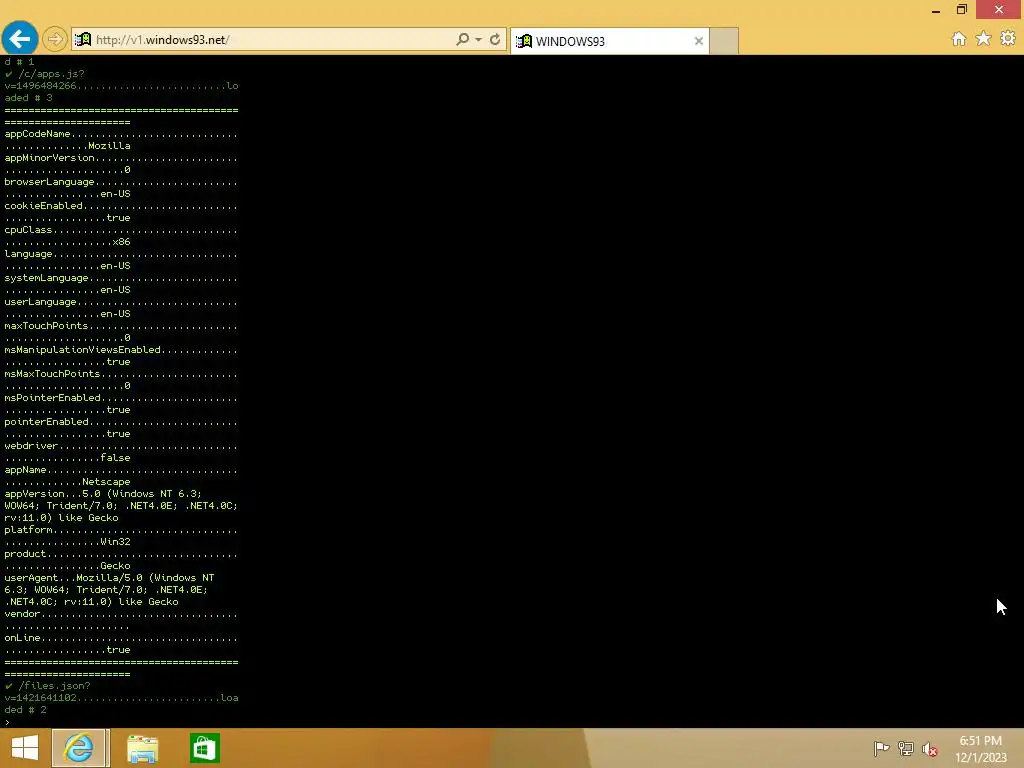
Task: Open a new tab button
Action: [724, 41]
